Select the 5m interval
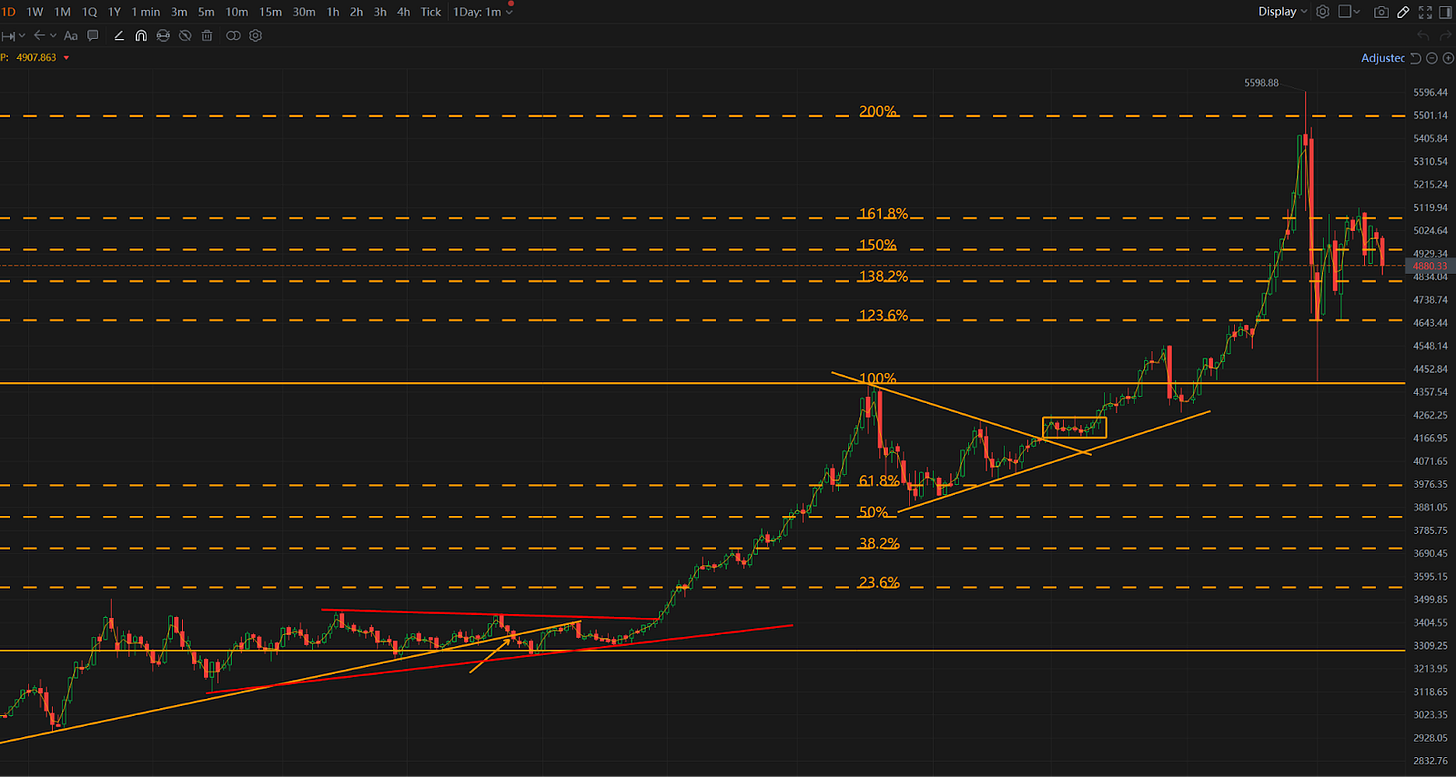Image resolution: width=1456 pixels, height=777 pixels. click(206, 12)
